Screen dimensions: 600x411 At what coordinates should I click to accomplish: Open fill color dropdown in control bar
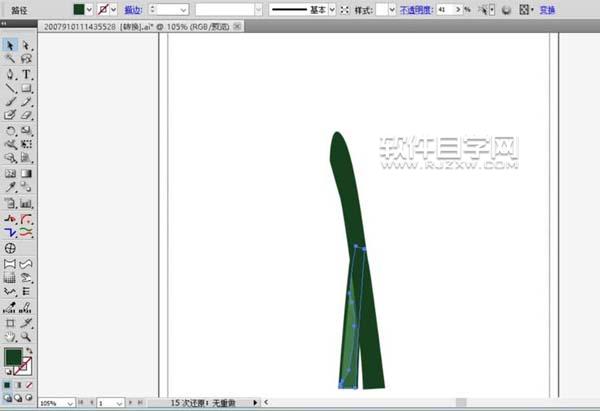[x=89, y=10]
